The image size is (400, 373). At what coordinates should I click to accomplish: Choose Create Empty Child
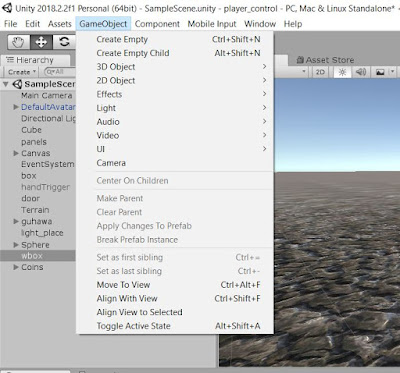(175, 53)
